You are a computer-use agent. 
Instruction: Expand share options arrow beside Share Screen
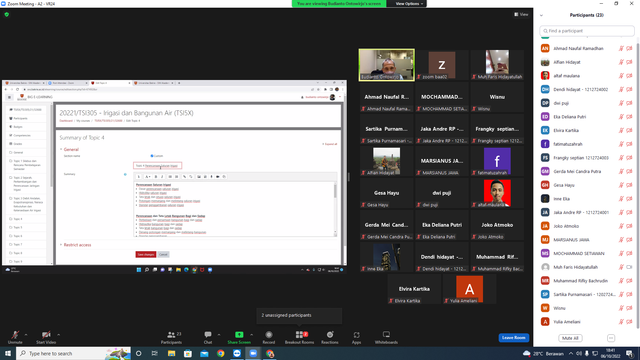click(x=251, y=335)
